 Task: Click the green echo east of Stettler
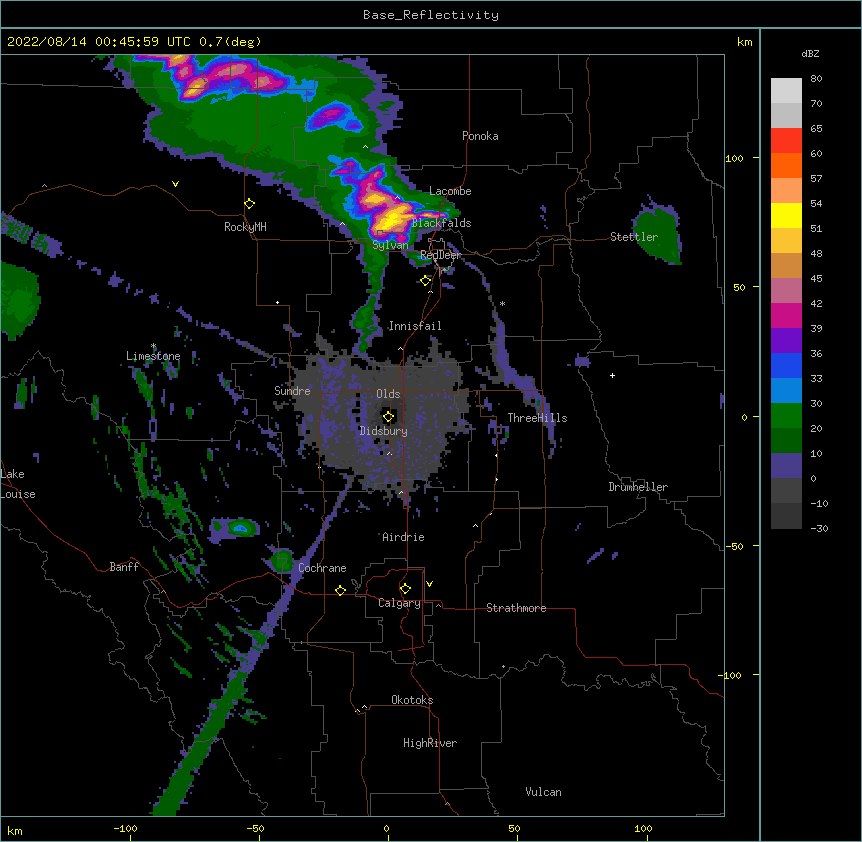click(657, 234)
